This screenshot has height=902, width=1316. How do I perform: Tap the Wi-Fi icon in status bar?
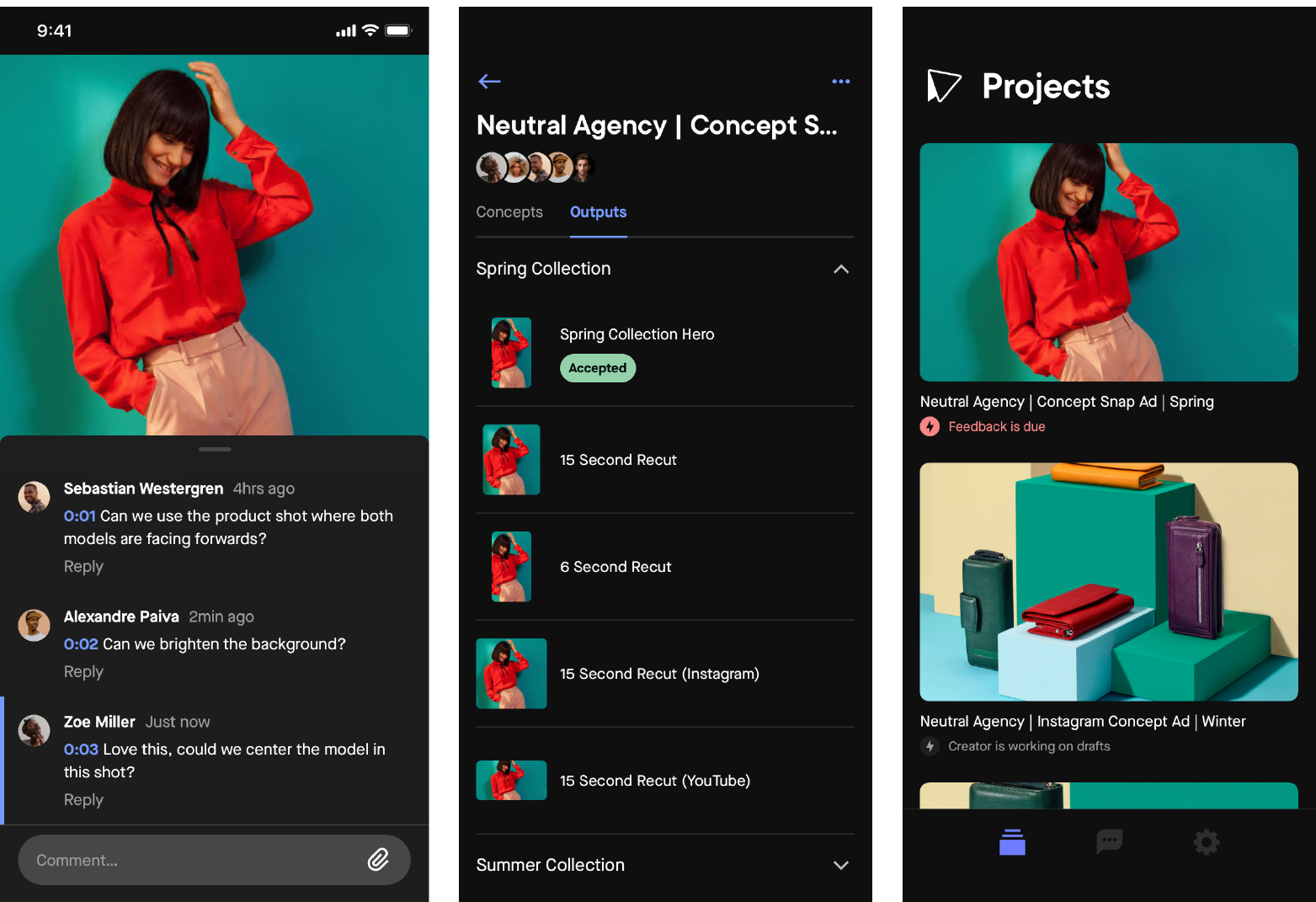coord(370,30)
